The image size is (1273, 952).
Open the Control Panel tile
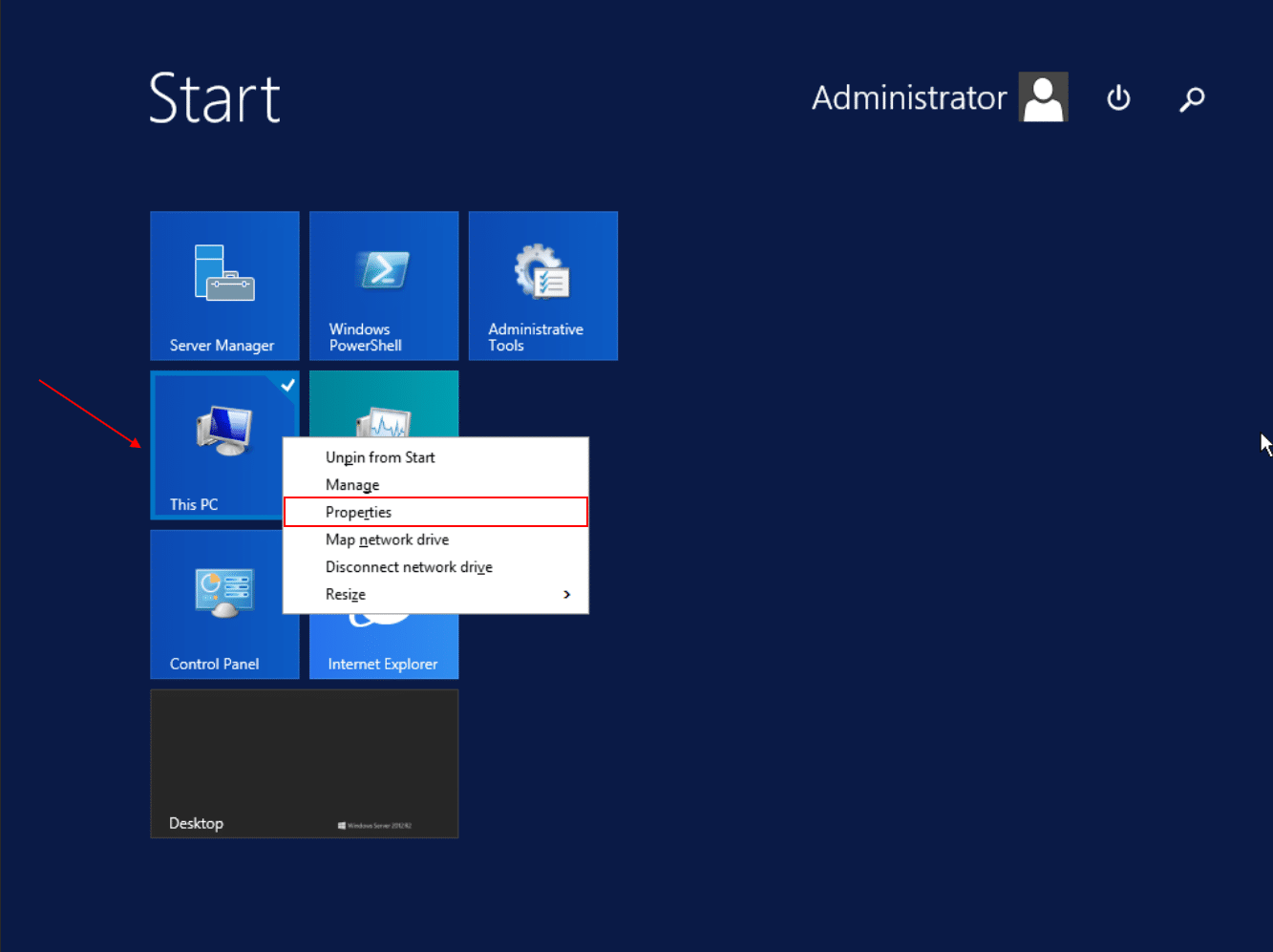click(x=224, y=604)
